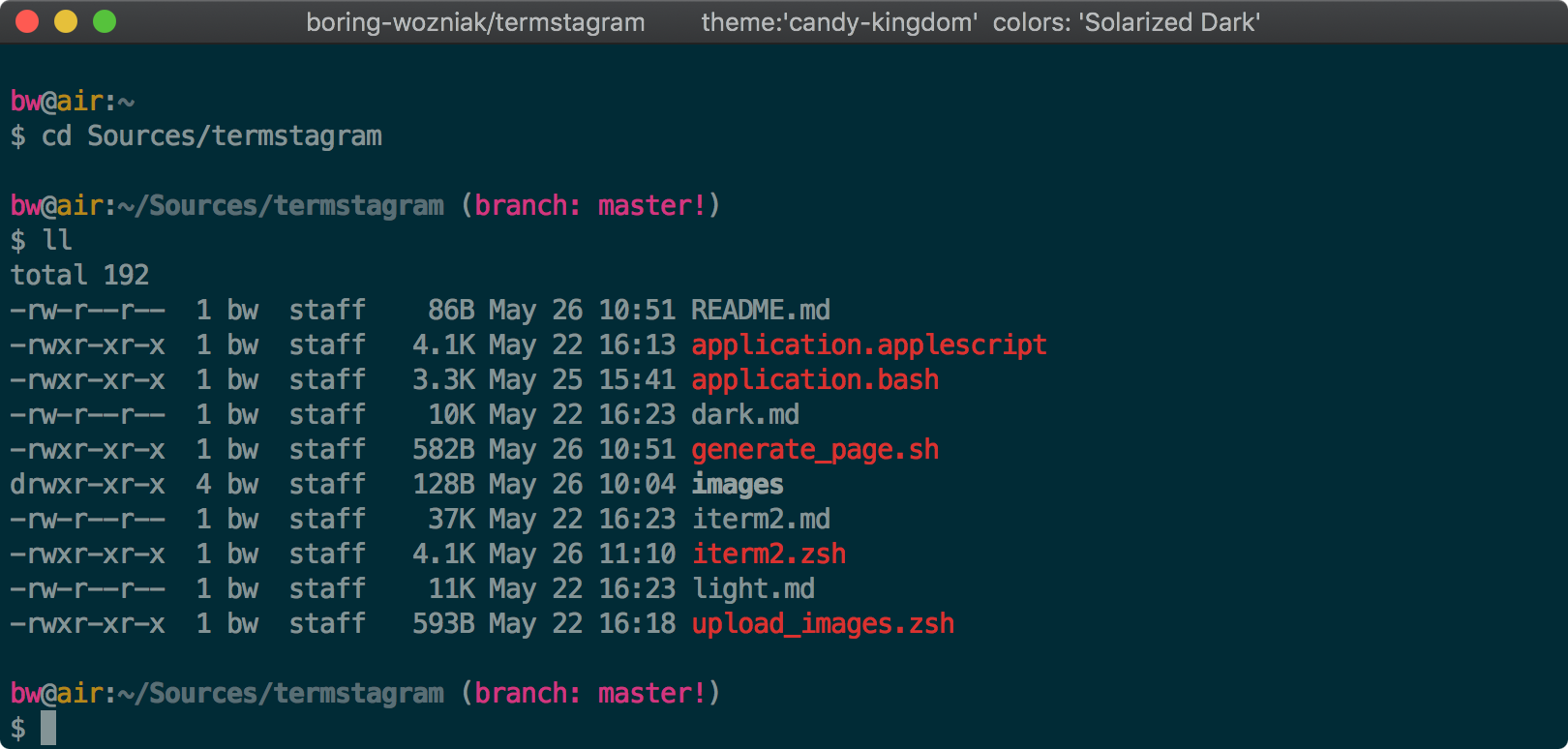Click the dark.md file name
The image size is (1568, 749).
[x=744, y=414]
